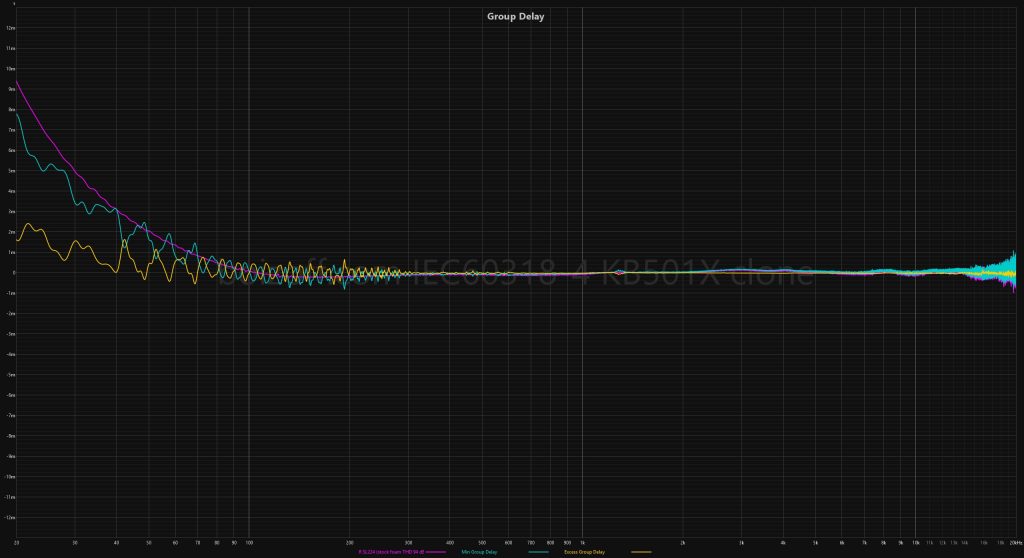This screenshot has height=558, width=1024.
Task: Click the magenta line swatch in legend
Action: coord(435,552)
